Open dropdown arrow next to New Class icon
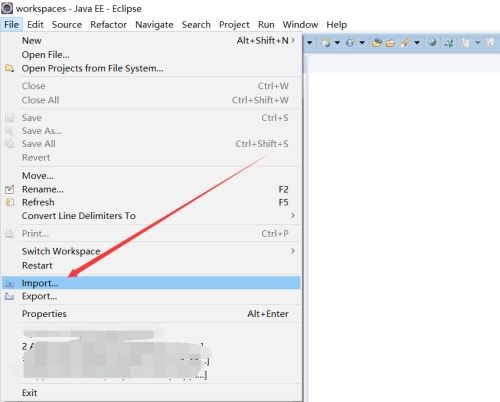The width and height of the screenshot is (500, 402). coord(362,43)
